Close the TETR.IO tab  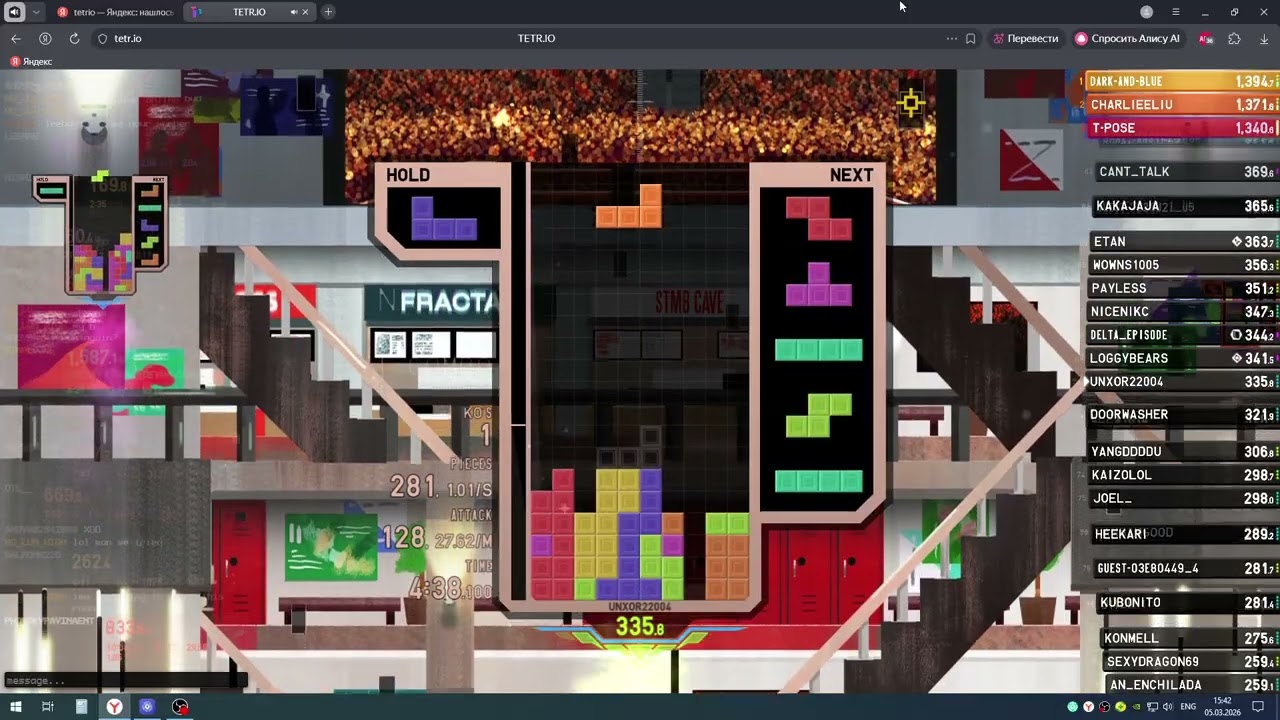click(x=306, y=12)
